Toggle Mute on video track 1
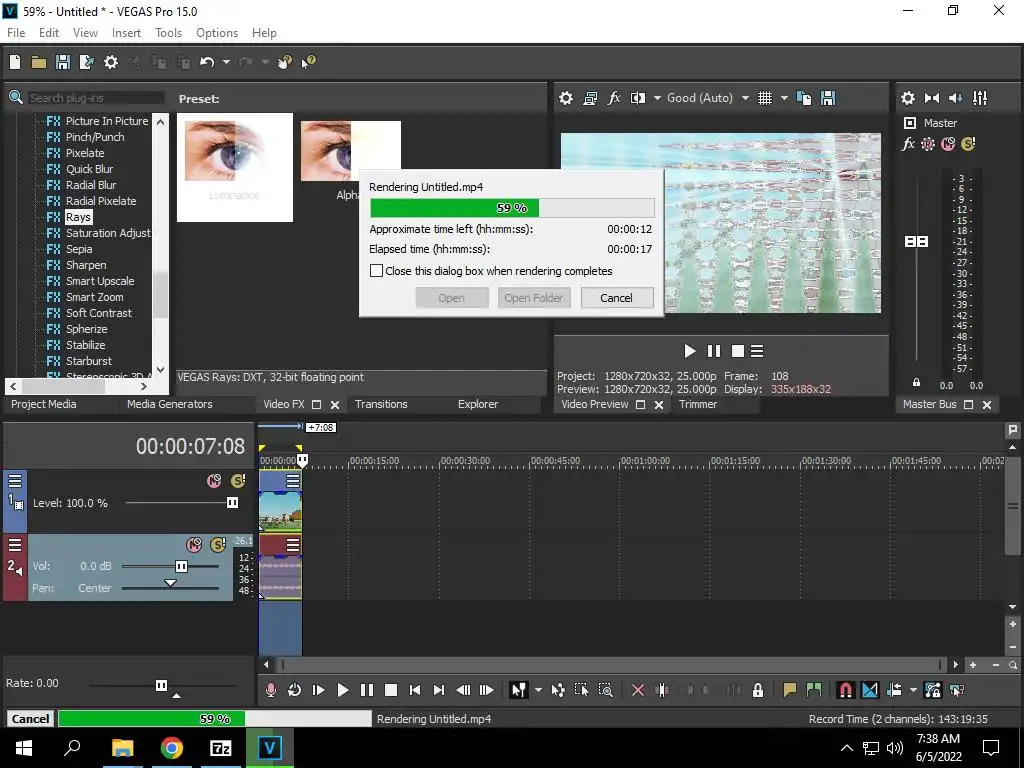 click(214, 481)
